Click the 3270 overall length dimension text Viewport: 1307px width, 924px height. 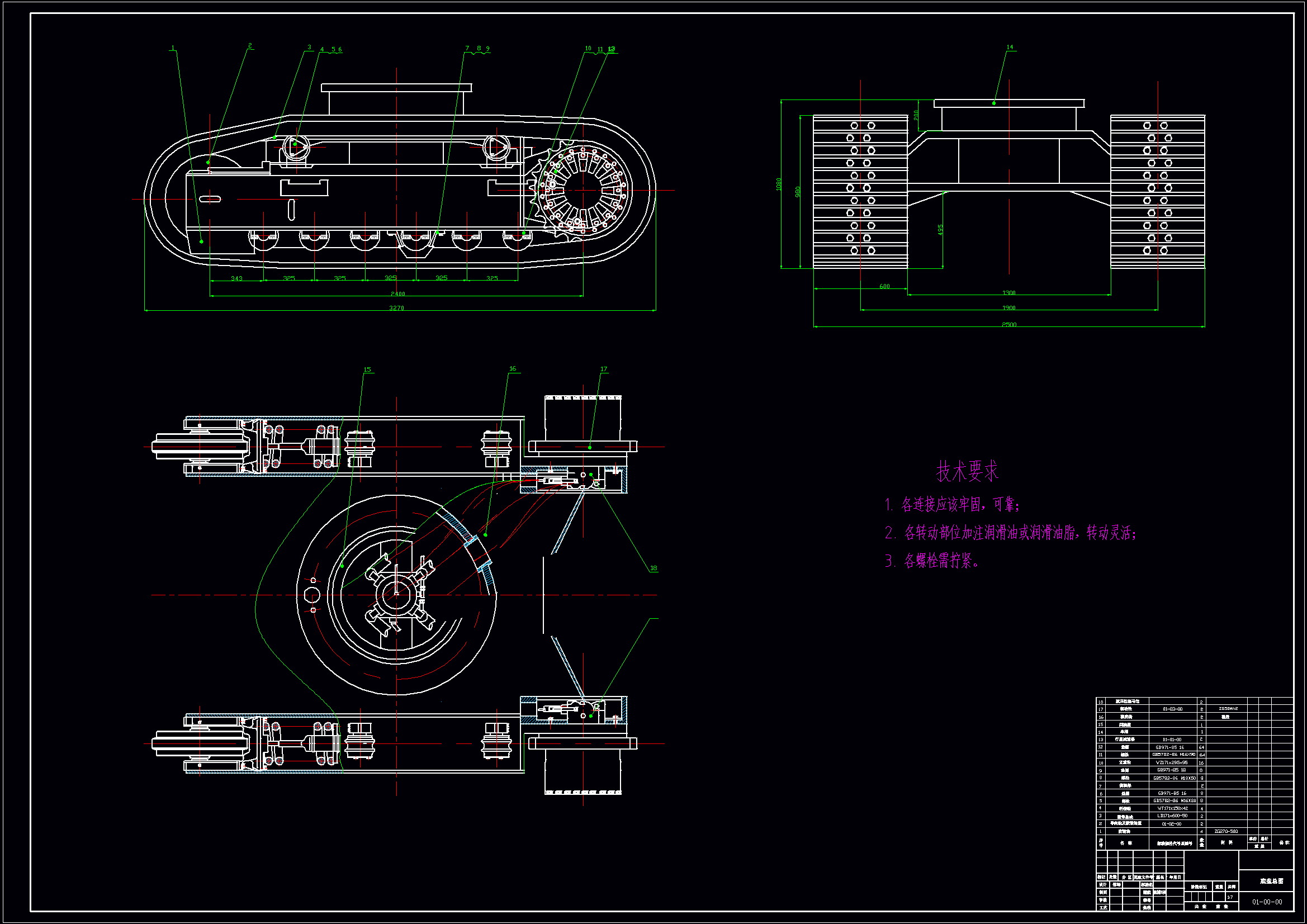(x=396, y=308)
